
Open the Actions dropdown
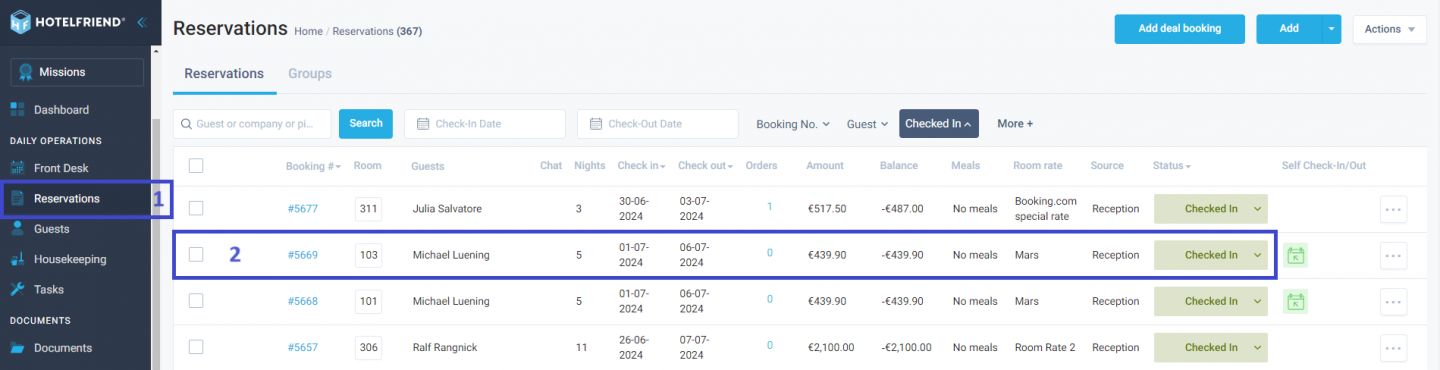point(1389,29)
